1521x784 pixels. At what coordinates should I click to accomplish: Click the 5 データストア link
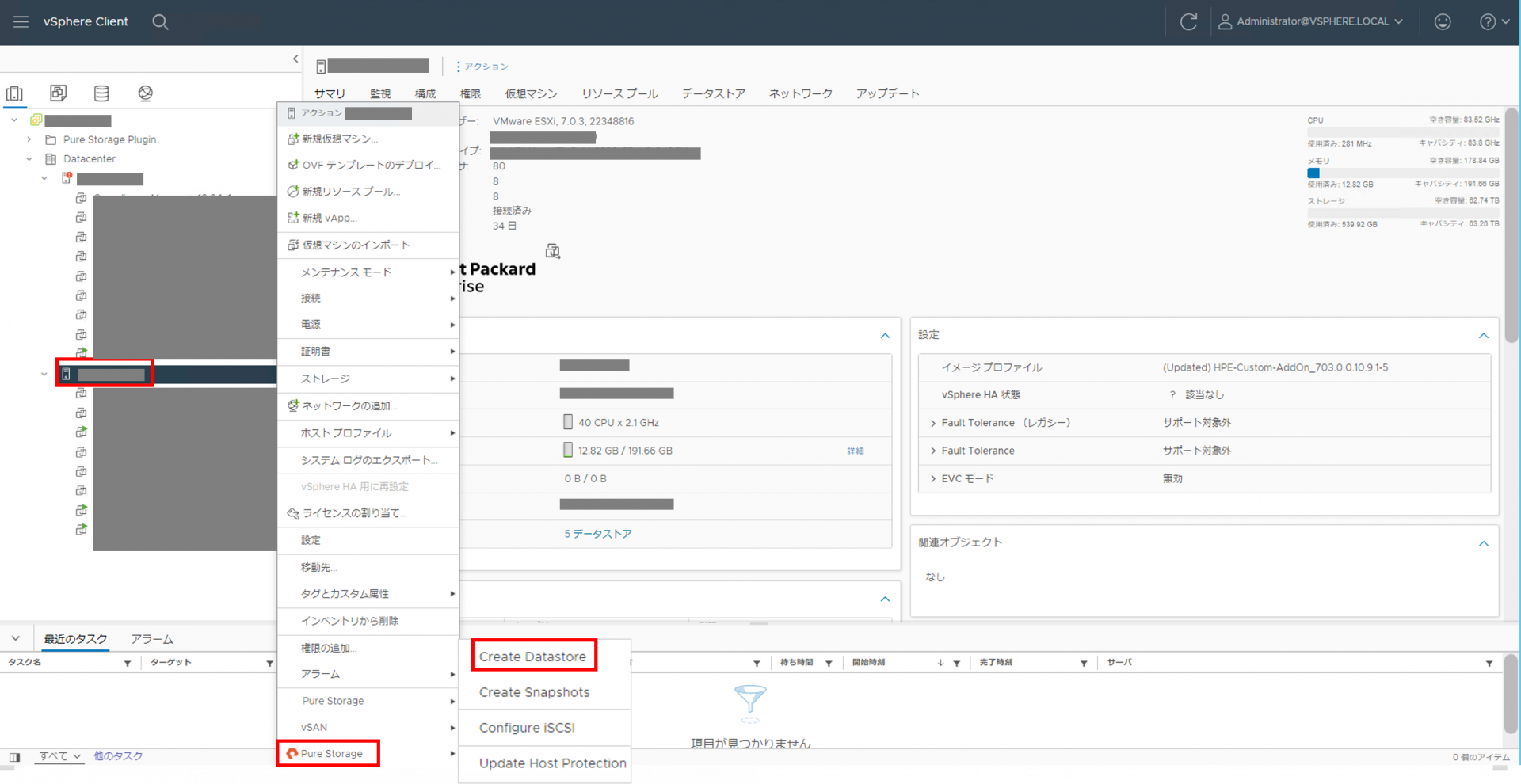[x=597, y=534]
